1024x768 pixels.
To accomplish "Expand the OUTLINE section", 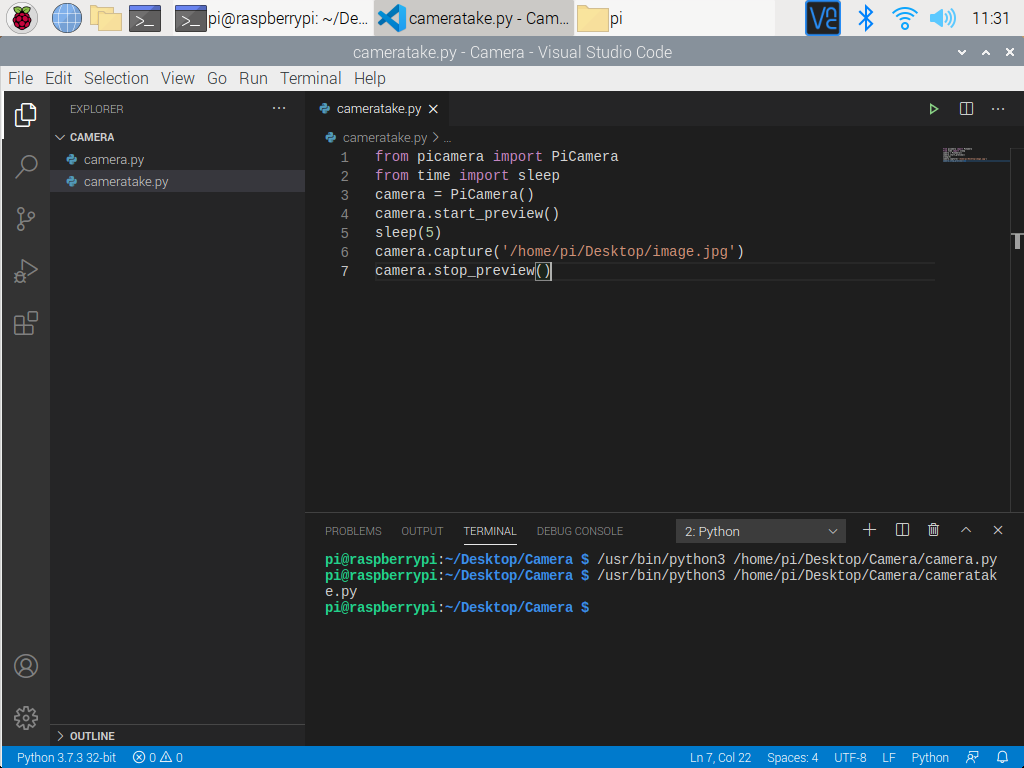I will (92, 736).
